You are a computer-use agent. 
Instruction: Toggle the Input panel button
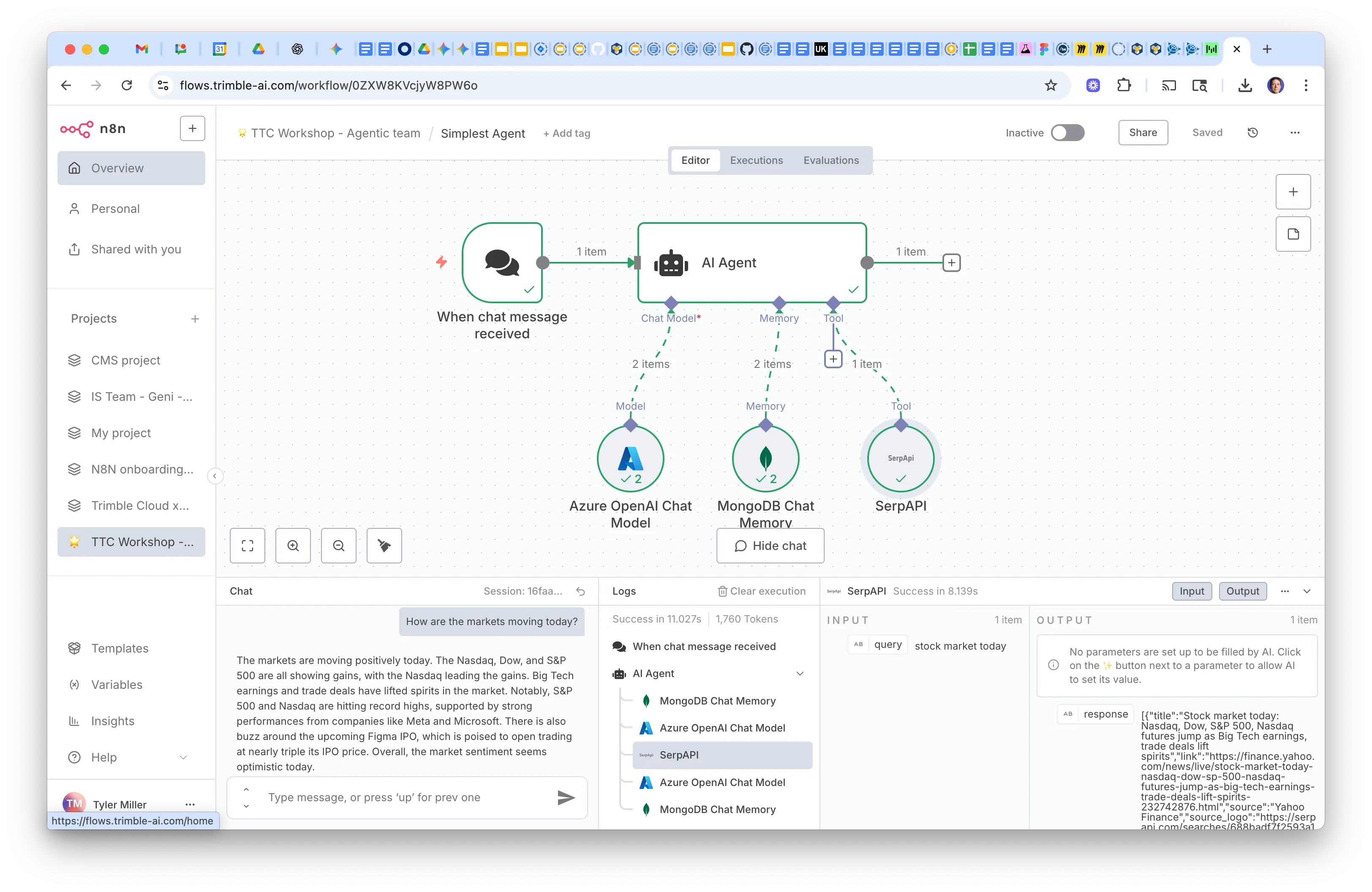click(x=1192, y=591)
